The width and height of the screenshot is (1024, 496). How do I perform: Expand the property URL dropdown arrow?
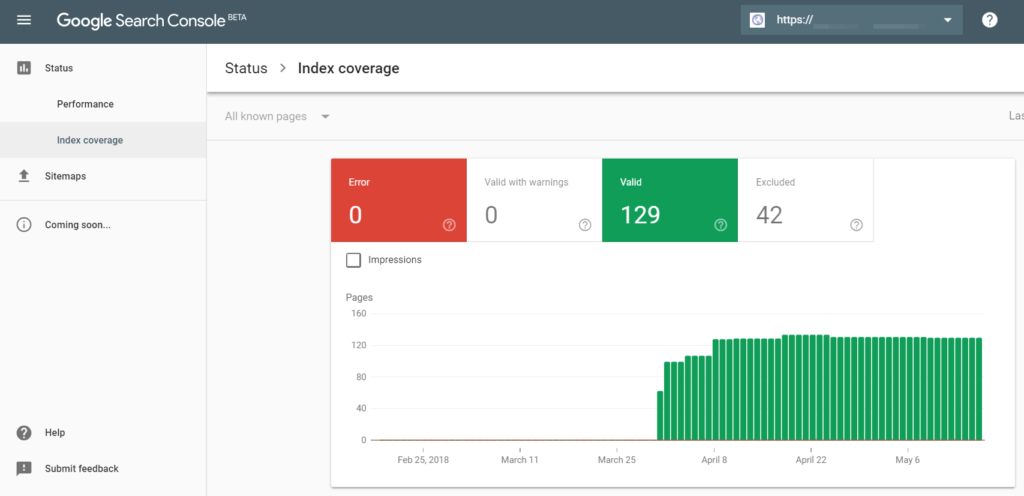click(948, 21)
